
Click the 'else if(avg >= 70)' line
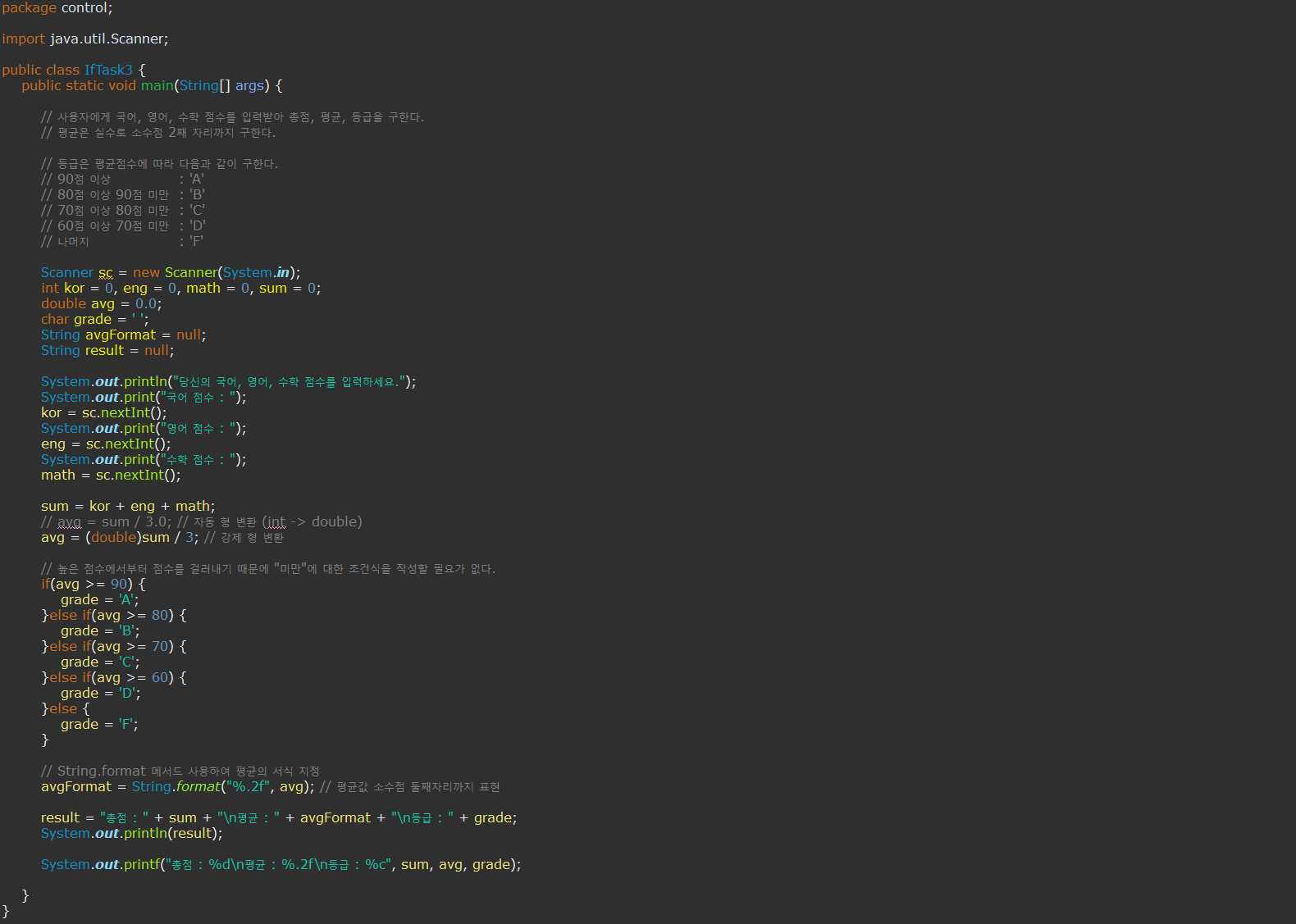tap(114, 647)
